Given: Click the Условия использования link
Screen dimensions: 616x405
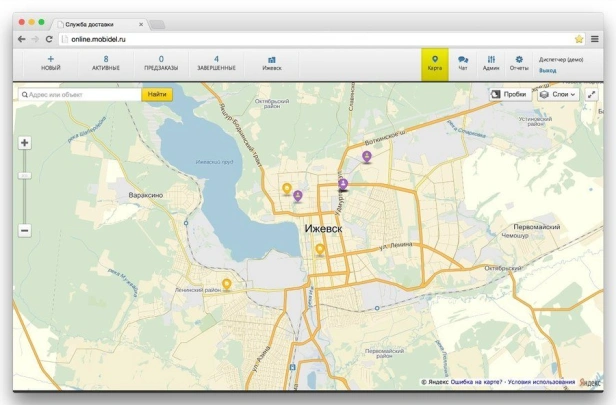Looking at the screenshot, I should 543,382.
